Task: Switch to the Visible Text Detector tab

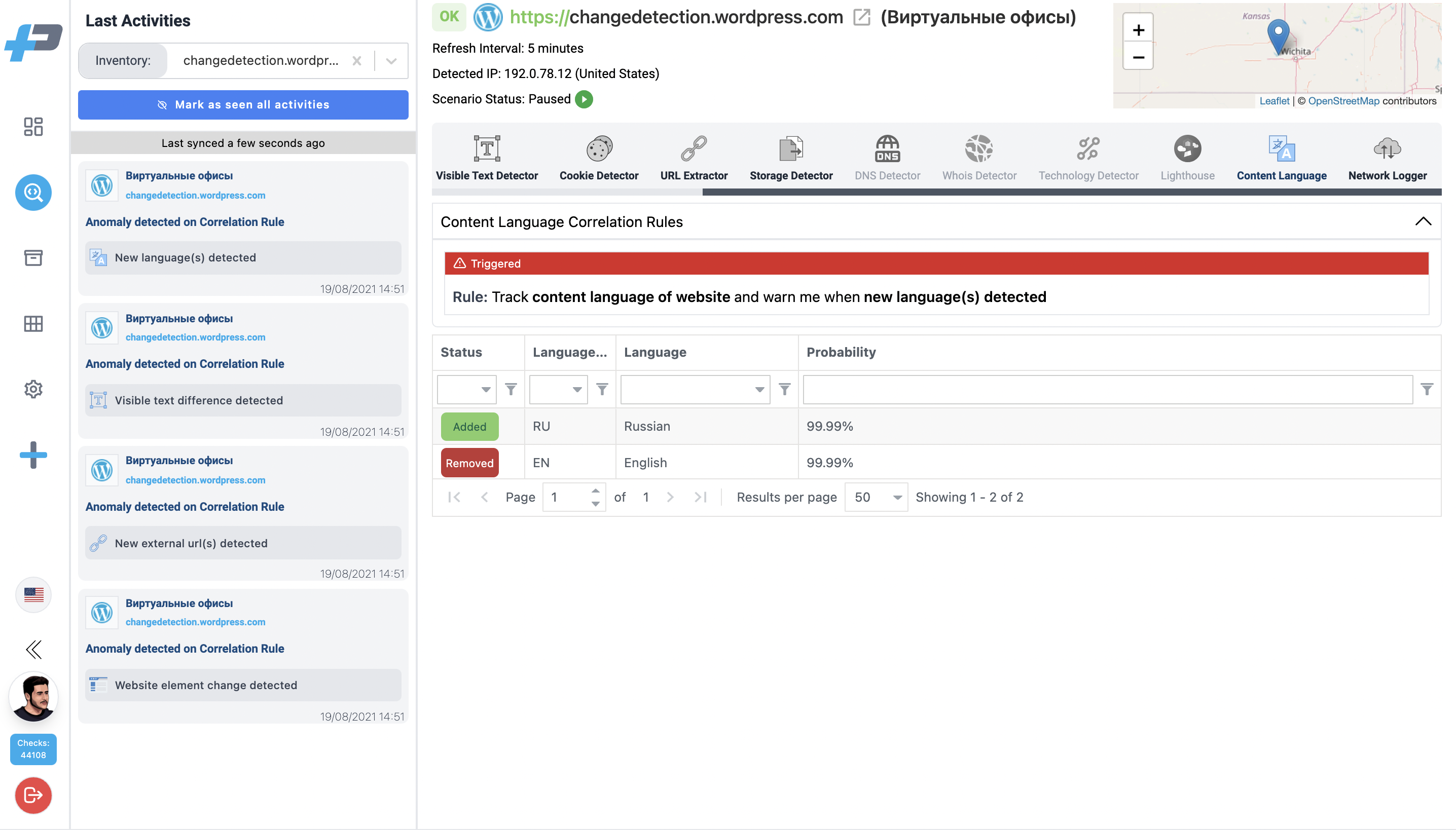Action: [x=487, y=159]
